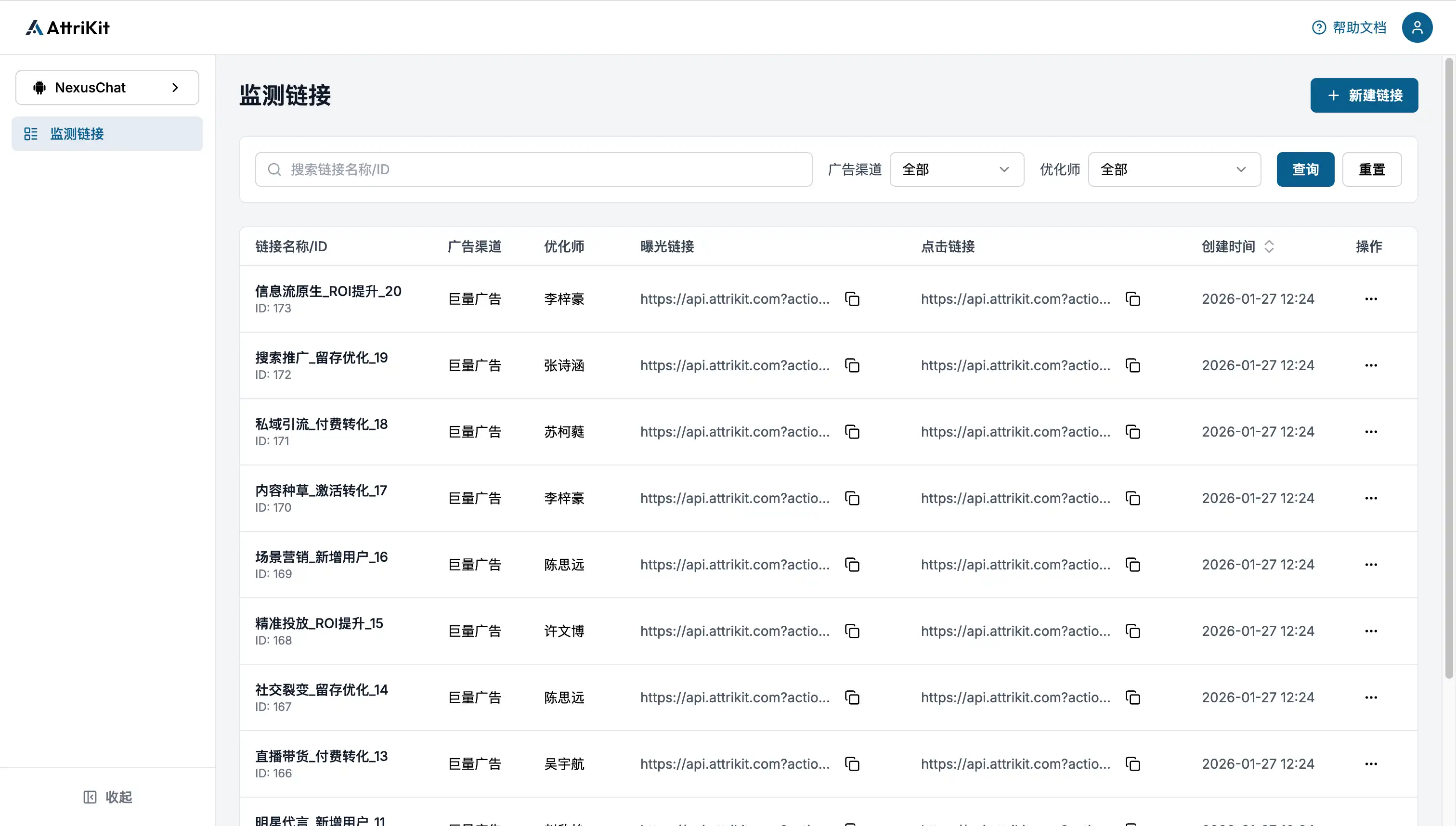This screenshot has width=1456, height=826.
Task: Copy click link for 精准投放_ROI提升_15
Action: pos(1132,631)
